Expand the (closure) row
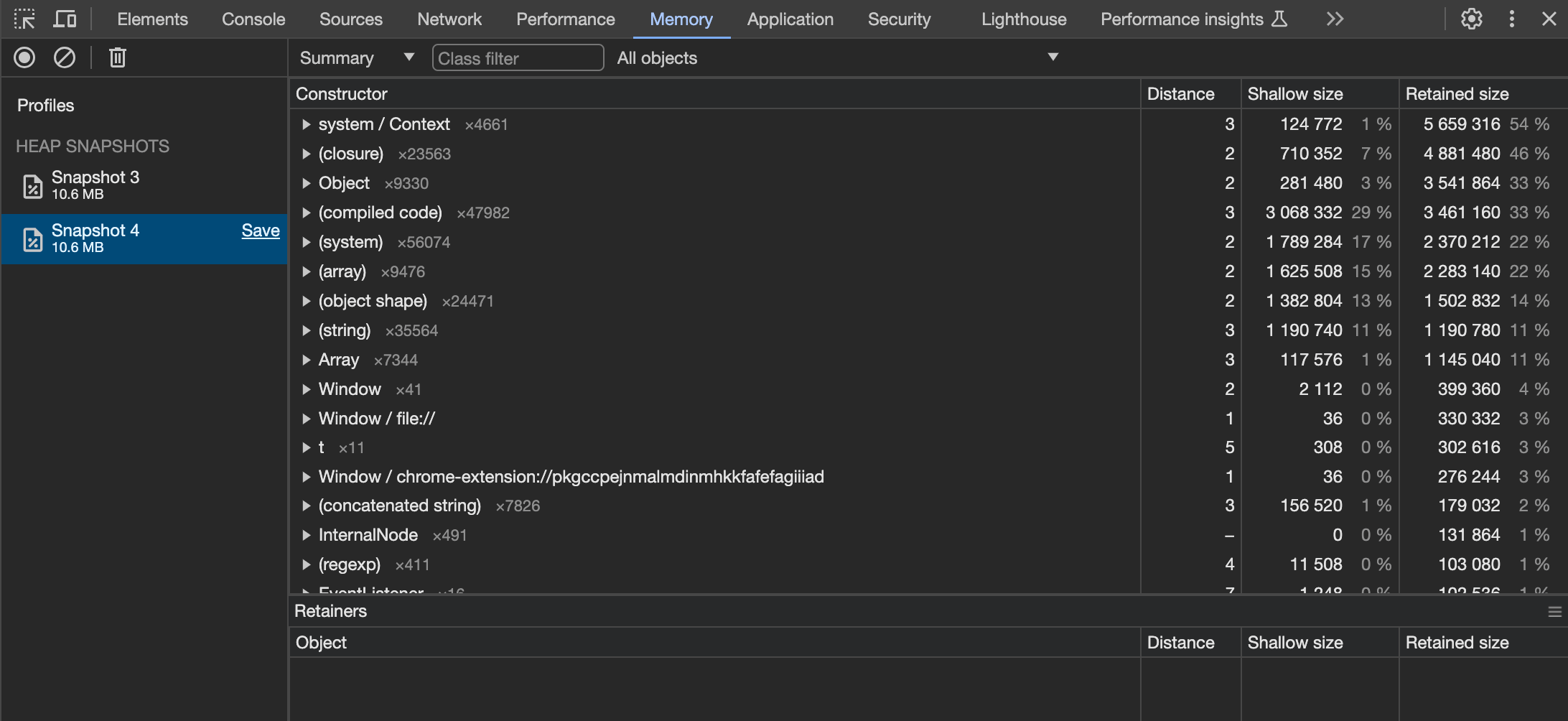The image size is (1568, 721). click(307, 154)
